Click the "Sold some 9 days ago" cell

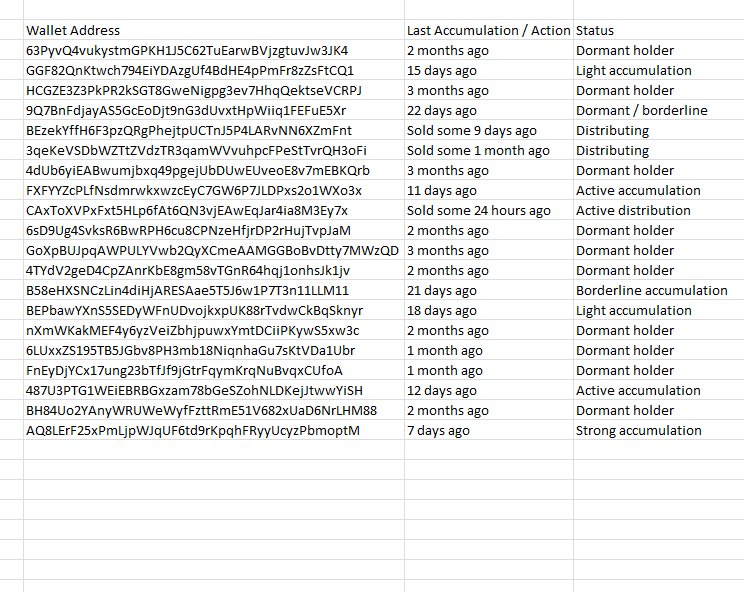[472, 131]
